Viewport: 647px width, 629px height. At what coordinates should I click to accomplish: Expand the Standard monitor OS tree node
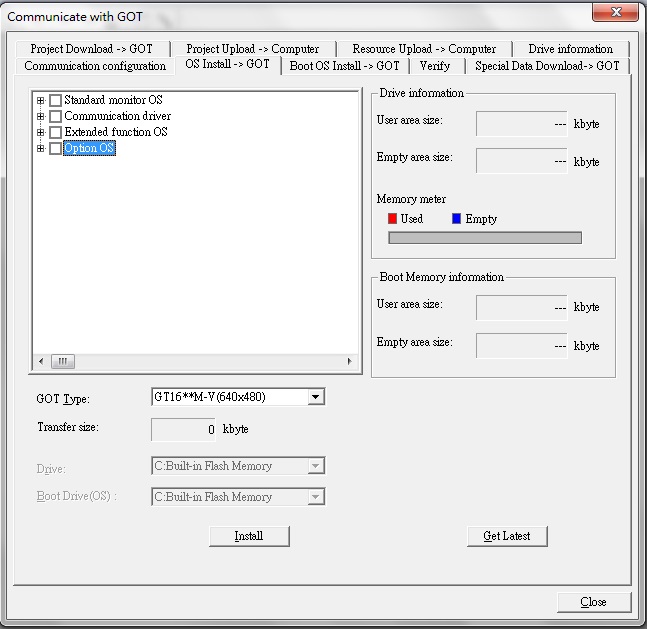(41, 101)
